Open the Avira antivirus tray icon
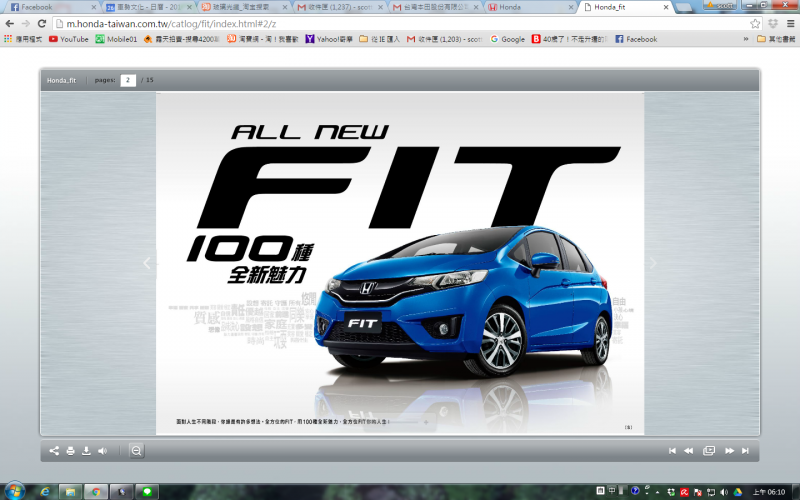 click(x=684, y=492)
